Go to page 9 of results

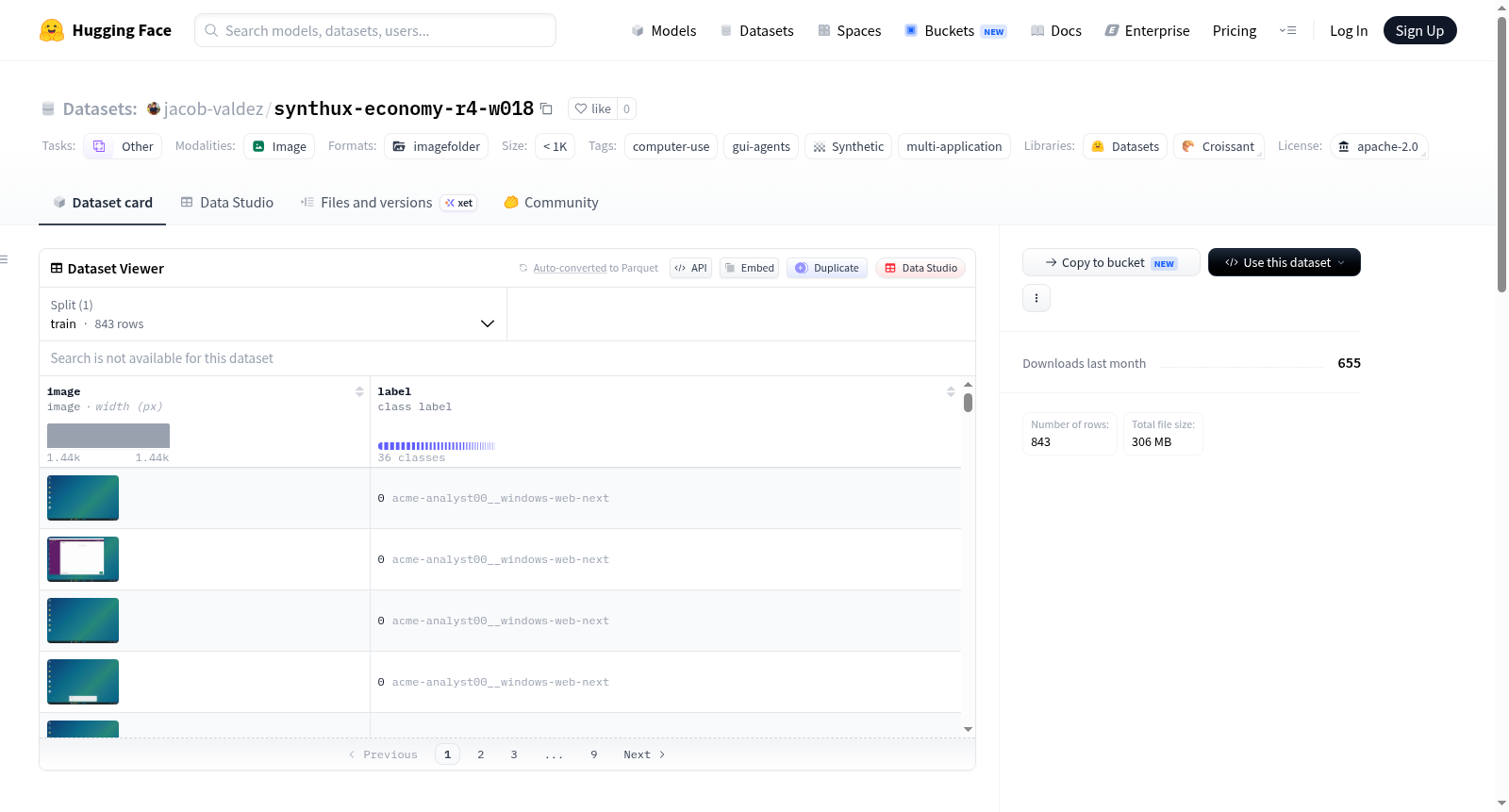[594, 754]
